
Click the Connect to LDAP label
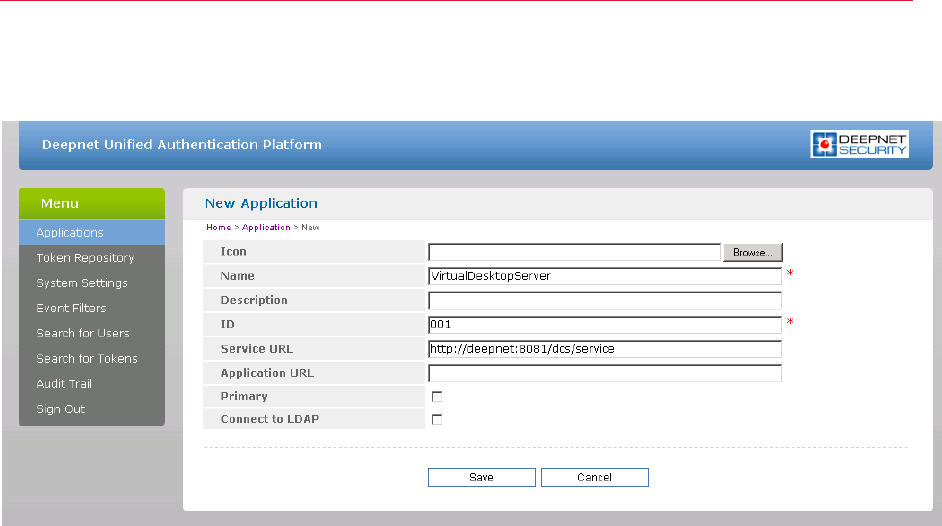click(270, 419)
